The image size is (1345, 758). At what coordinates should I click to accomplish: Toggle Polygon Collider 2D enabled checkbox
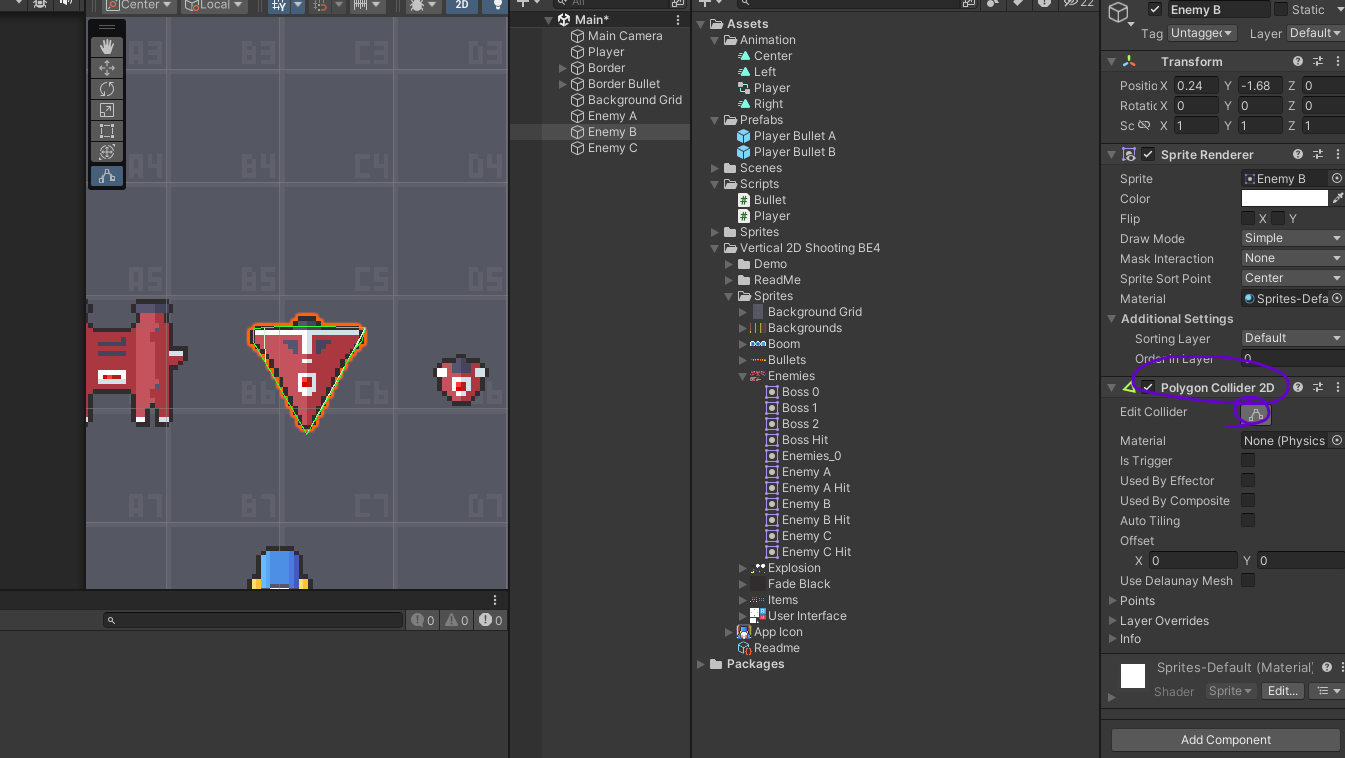tap(1149, 388)
